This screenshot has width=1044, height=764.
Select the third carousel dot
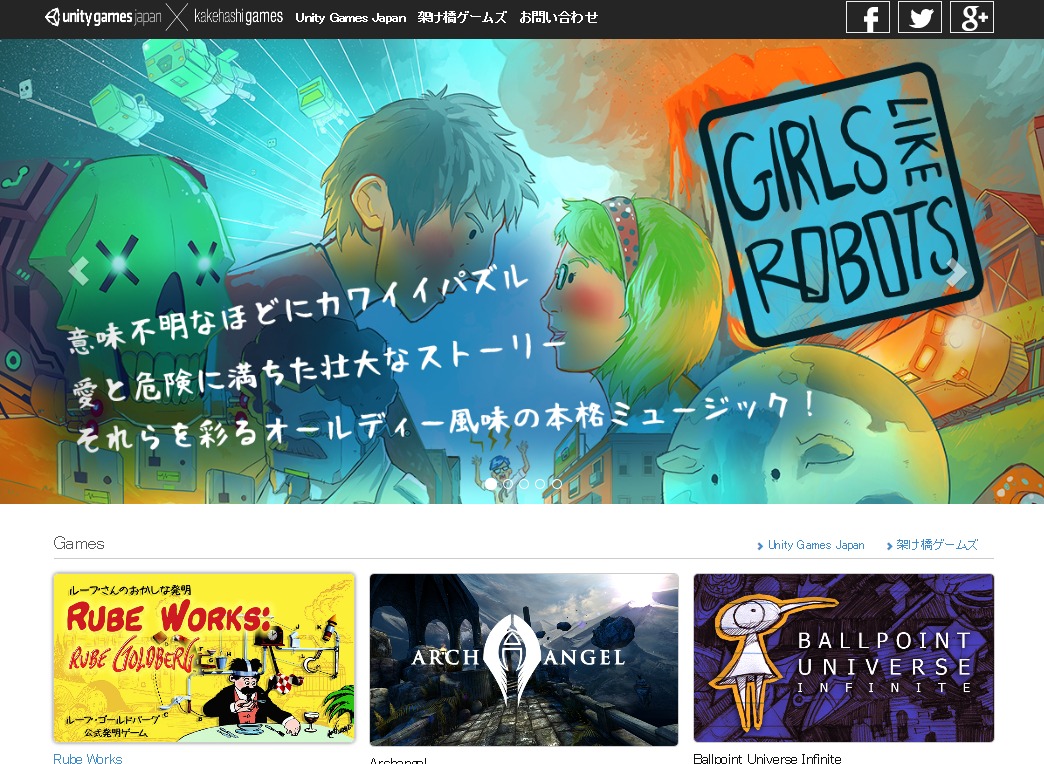point(524,484)
